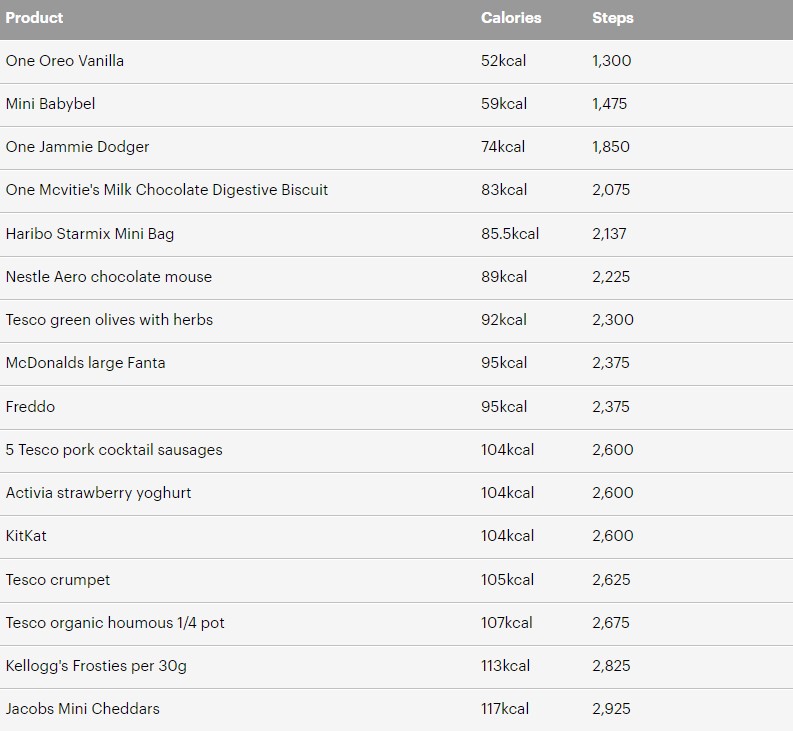Click the Product column header
Image resolution: width=793 pixels, height=731 pixels.
point(34,18)
